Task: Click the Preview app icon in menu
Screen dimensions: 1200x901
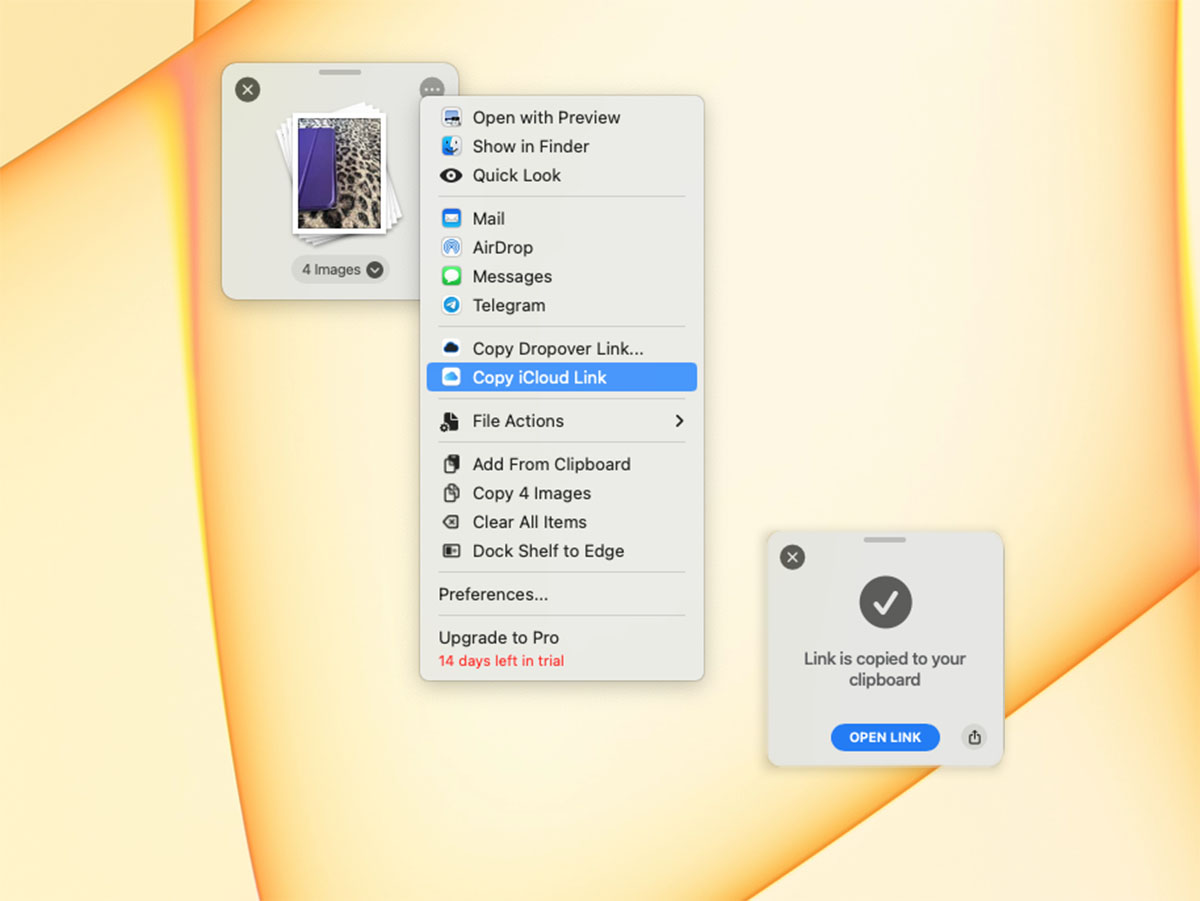Action: point(451,117)
